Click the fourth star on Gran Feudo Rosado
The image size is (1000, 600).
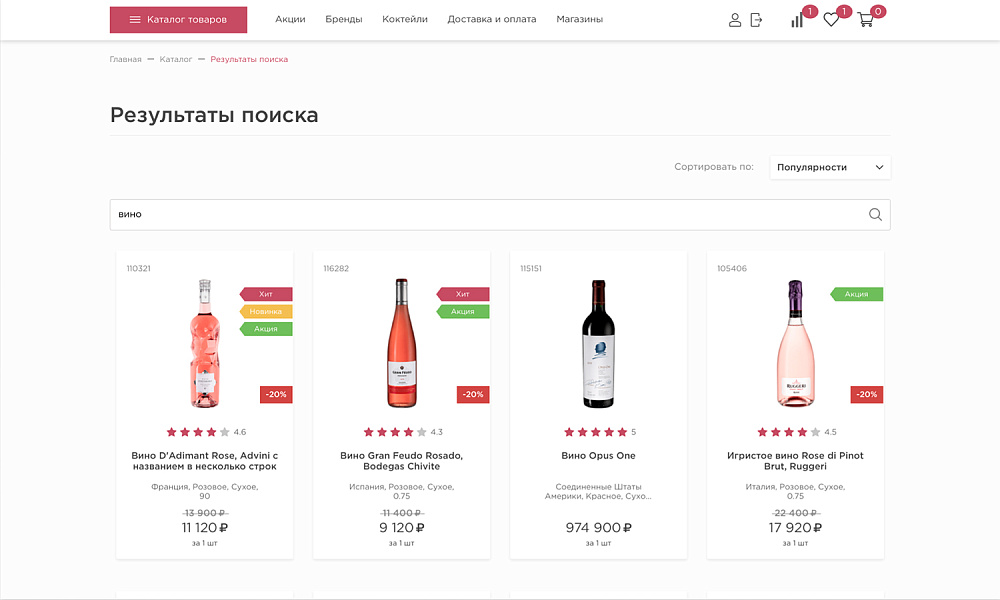(407, 432)
